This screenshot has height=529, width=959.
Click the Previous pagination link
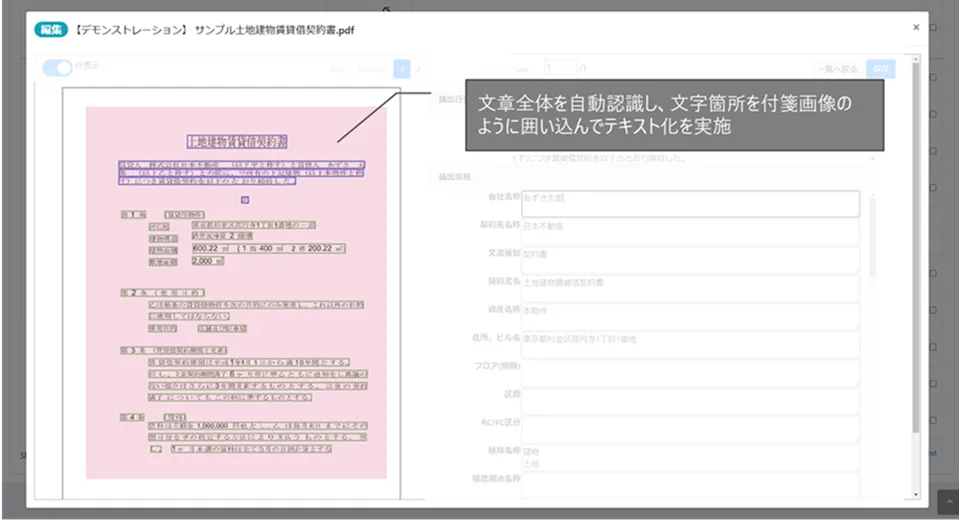[x=371, y=69]
